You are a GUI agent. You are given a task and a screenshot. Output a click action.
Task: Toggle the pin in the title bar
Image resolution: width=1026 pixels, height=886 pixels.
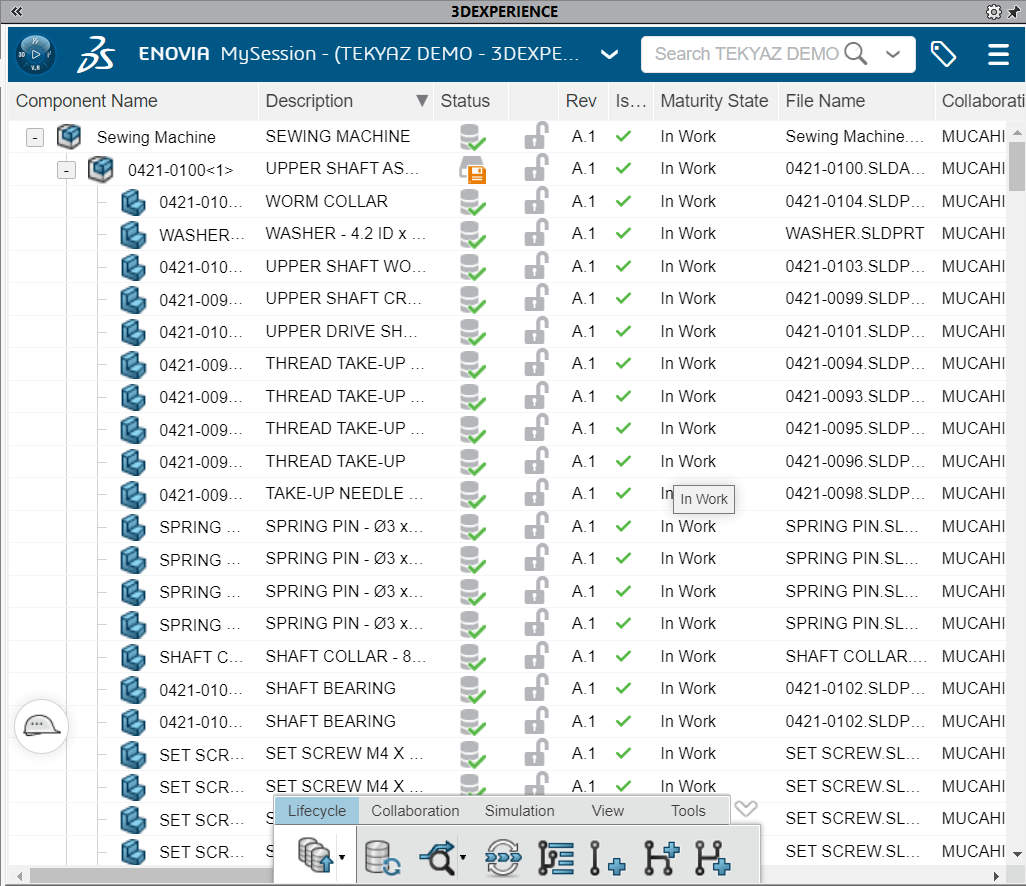(x=1016, y=12)
